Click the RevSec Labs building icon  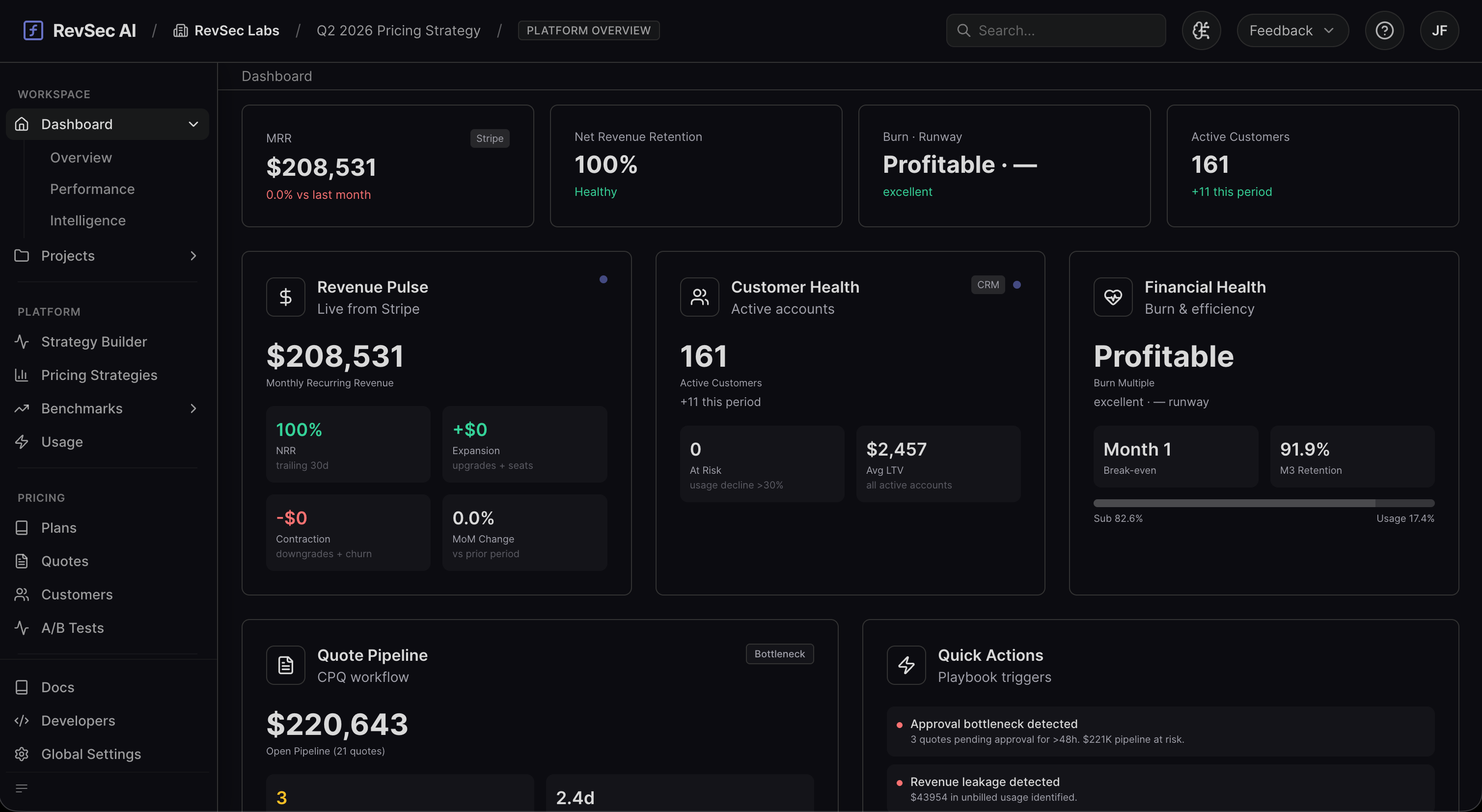pos(181,30)
